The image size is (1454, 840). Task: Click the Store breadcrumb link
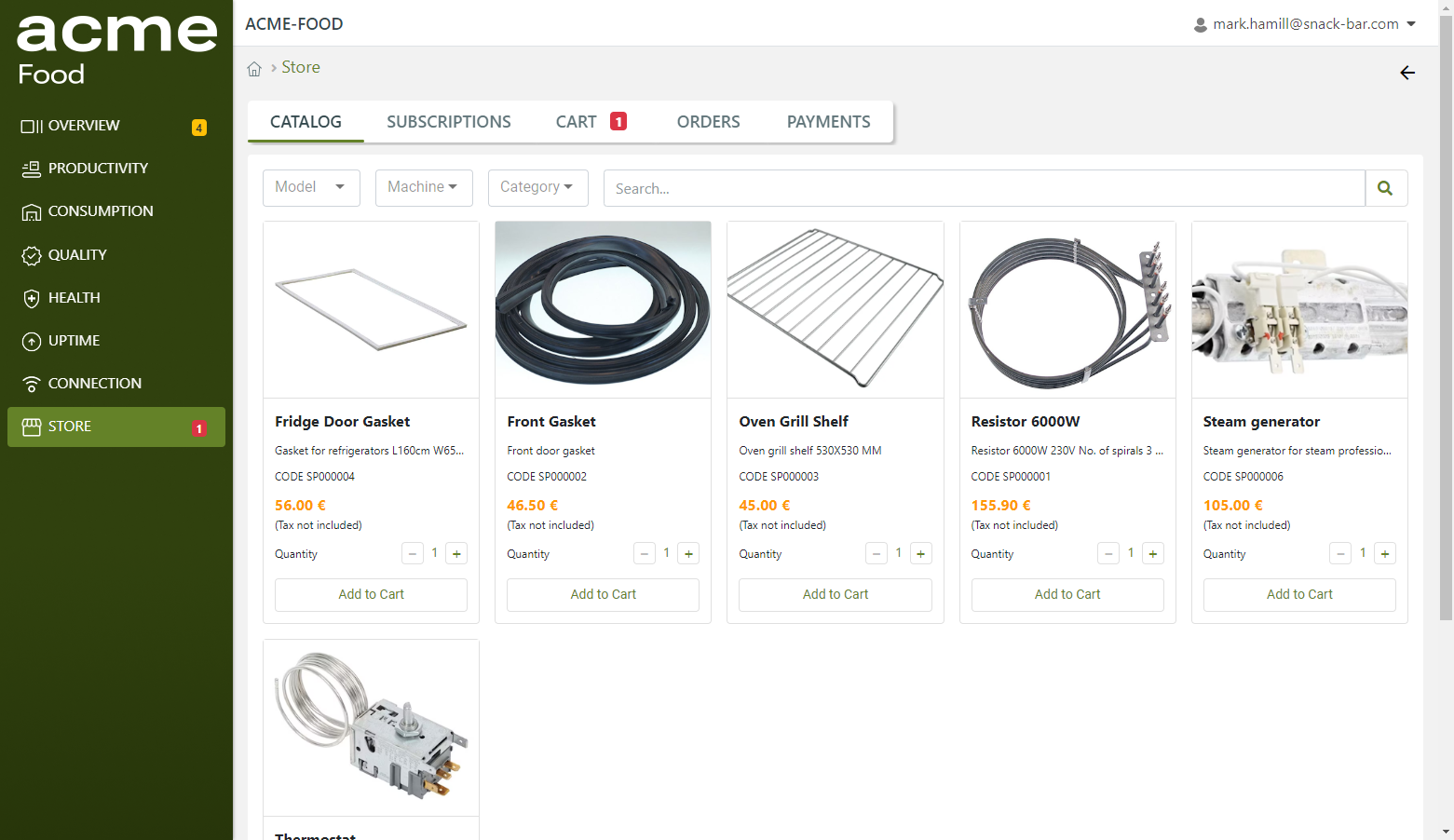tap(301, 67)
